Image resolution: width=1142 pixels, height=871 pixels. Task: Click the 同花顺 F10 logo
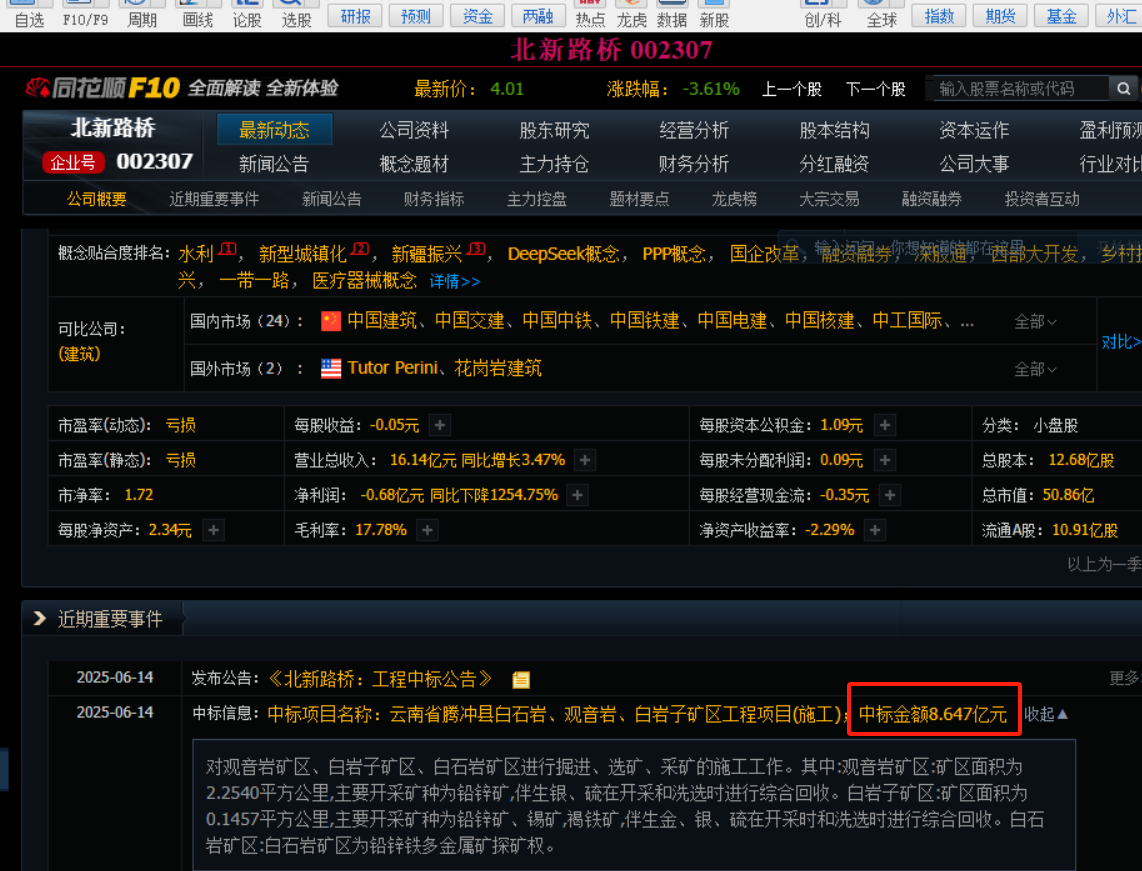[x=102, y=89]
